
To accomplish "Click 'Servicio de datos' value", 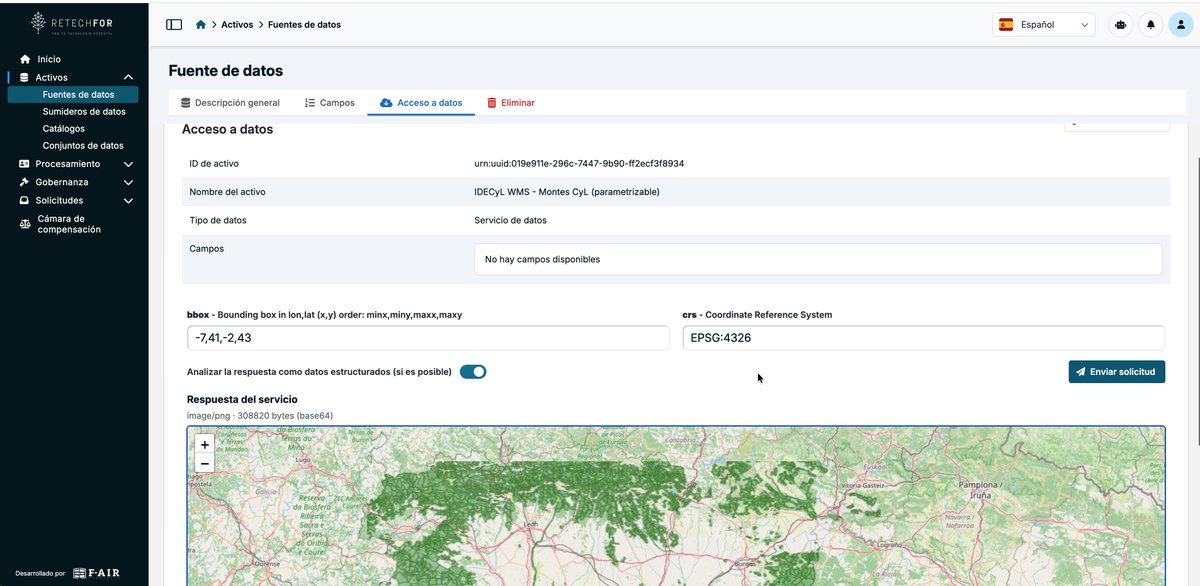I will (510, 220).
